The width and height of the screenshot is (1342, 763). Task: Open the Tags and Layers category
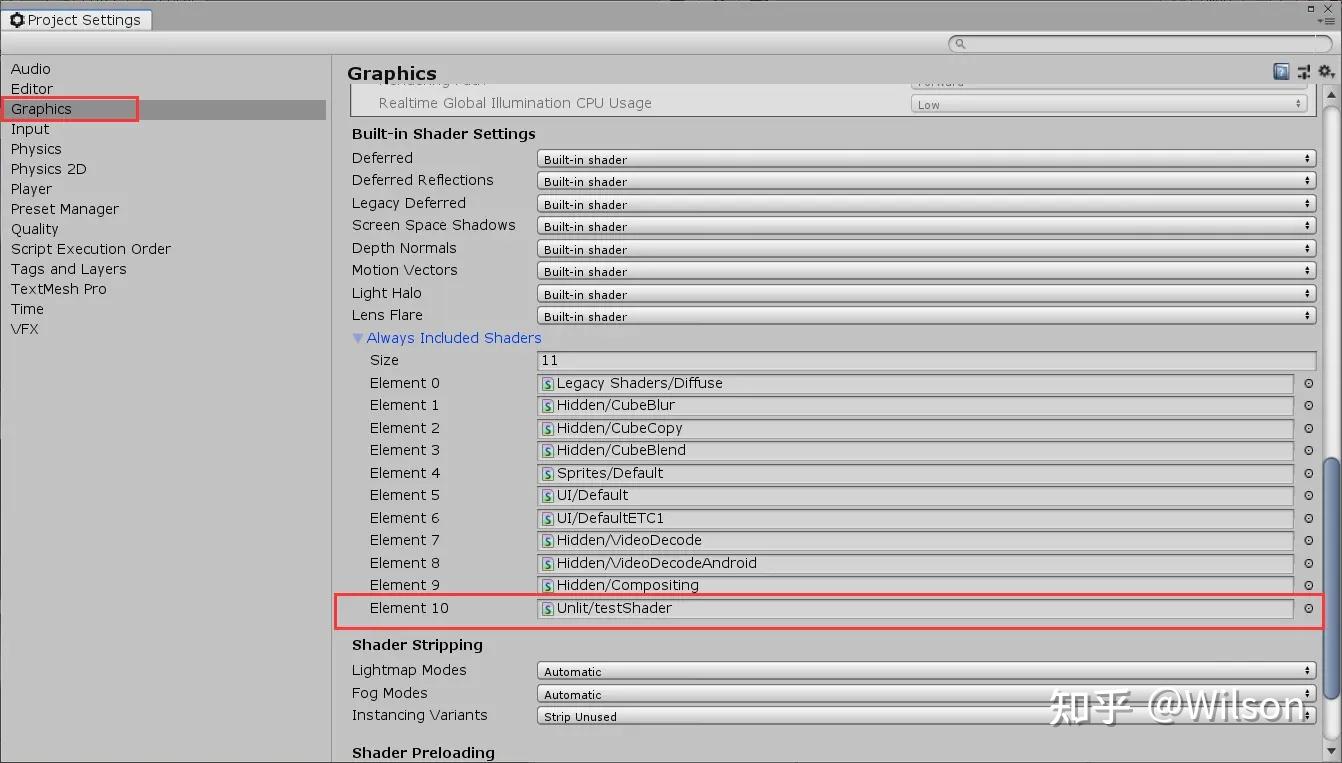68,269
